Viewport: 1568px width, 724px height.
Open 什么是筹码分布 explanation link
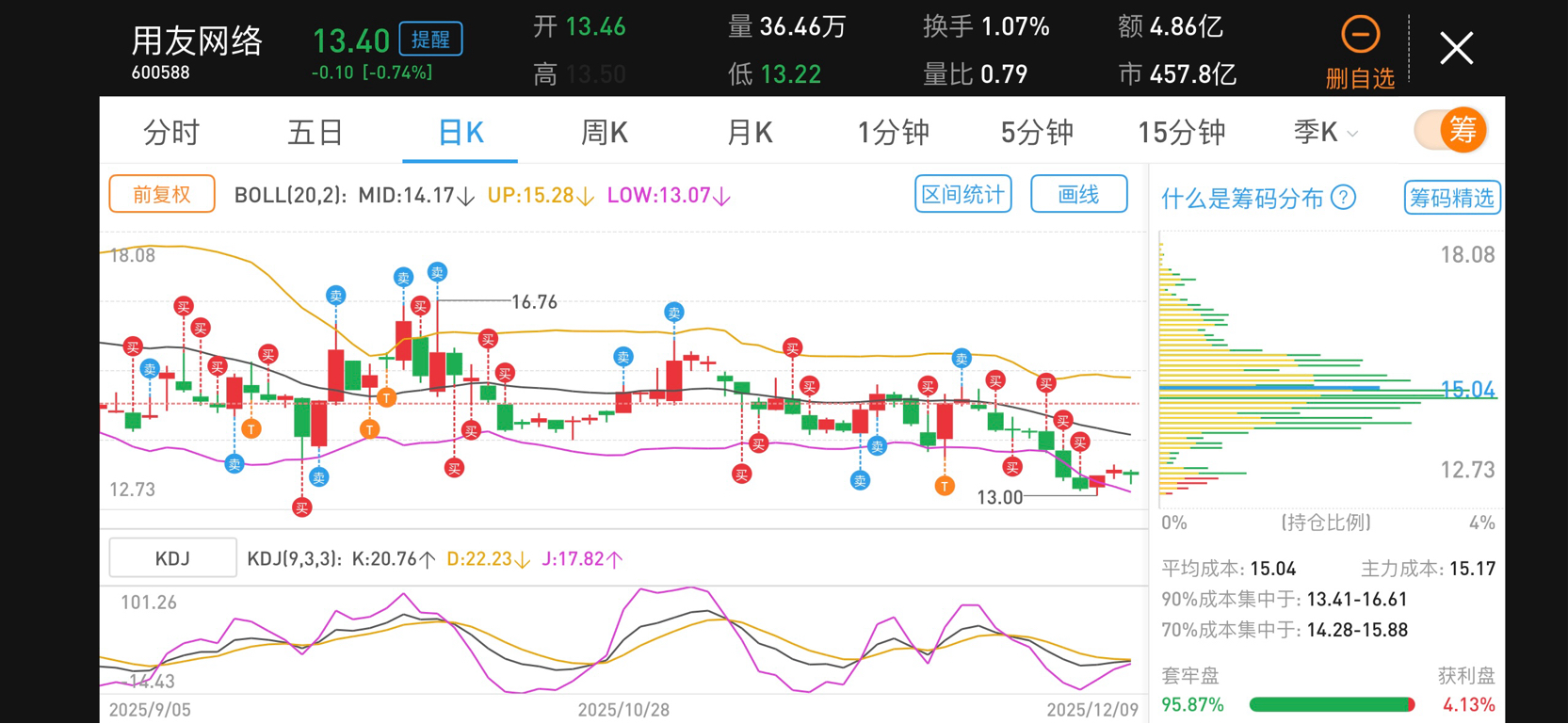(x=1242, y=199)
